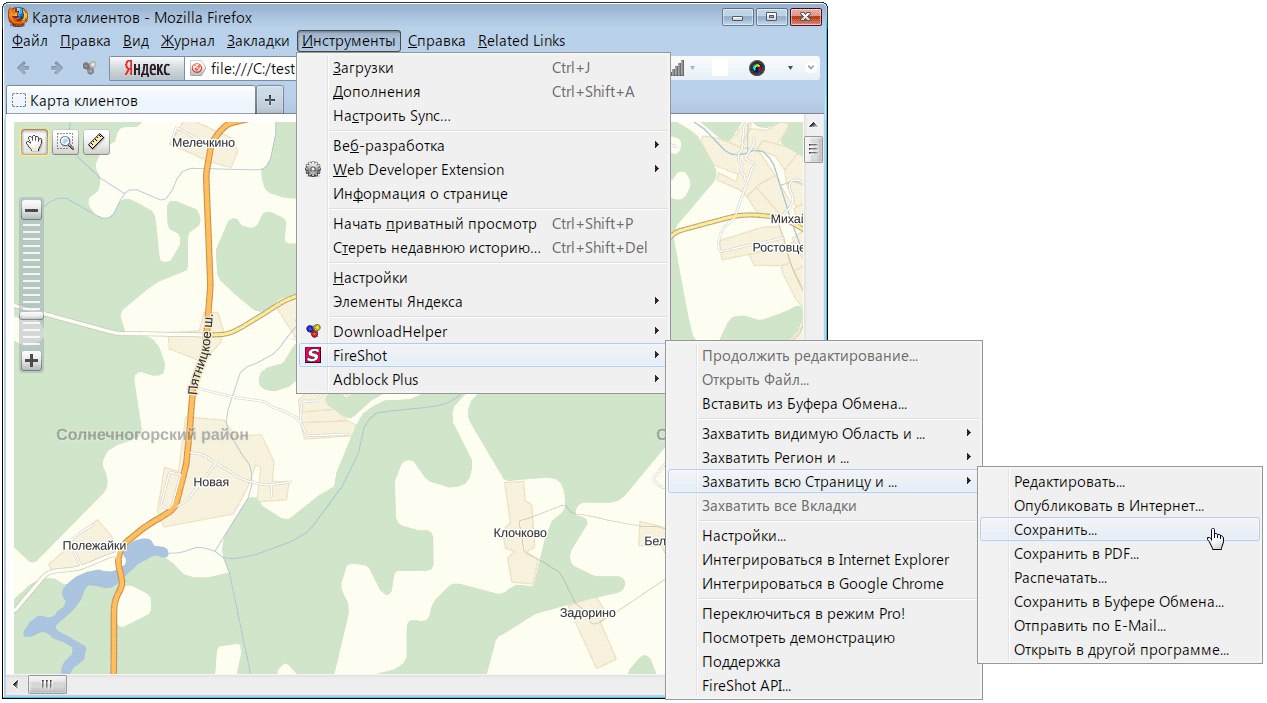This screenshot has width=1267, height=703.
Task: Open the Вид menu
Action: pyautogui.click(x=136, y=41)
